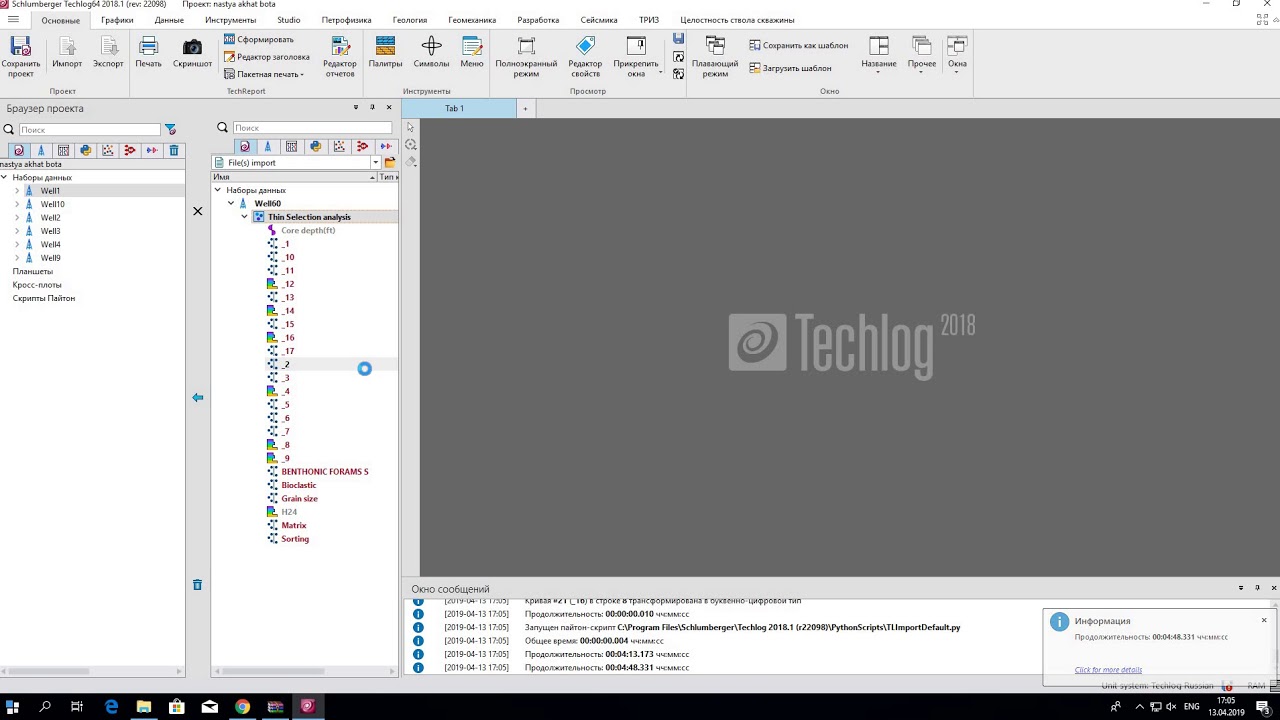Collapse the Well60 node in import panel
This screenshot has width=1280, height=720.
click(x=231, y=203)
